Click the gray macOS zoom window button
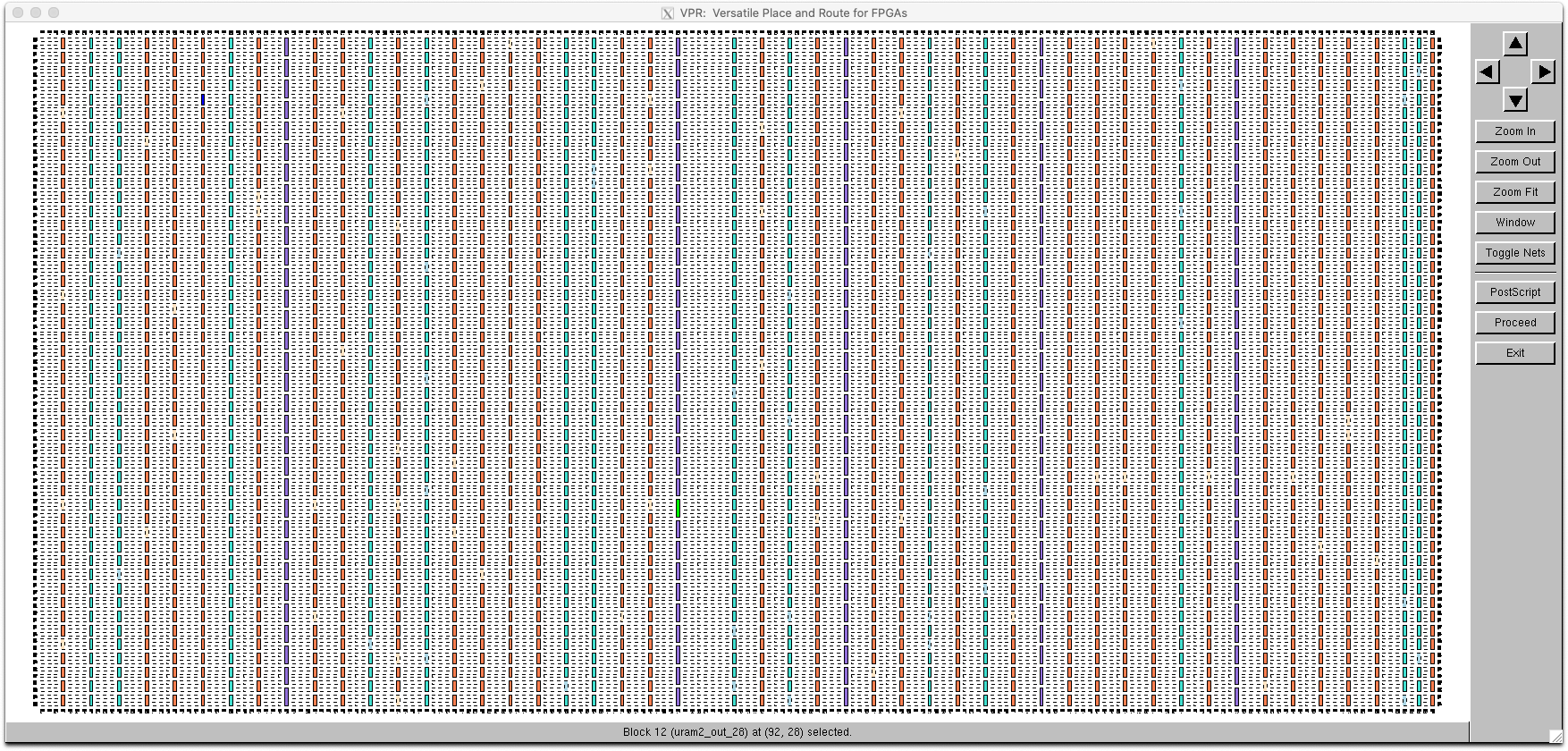 click(54, 13)
